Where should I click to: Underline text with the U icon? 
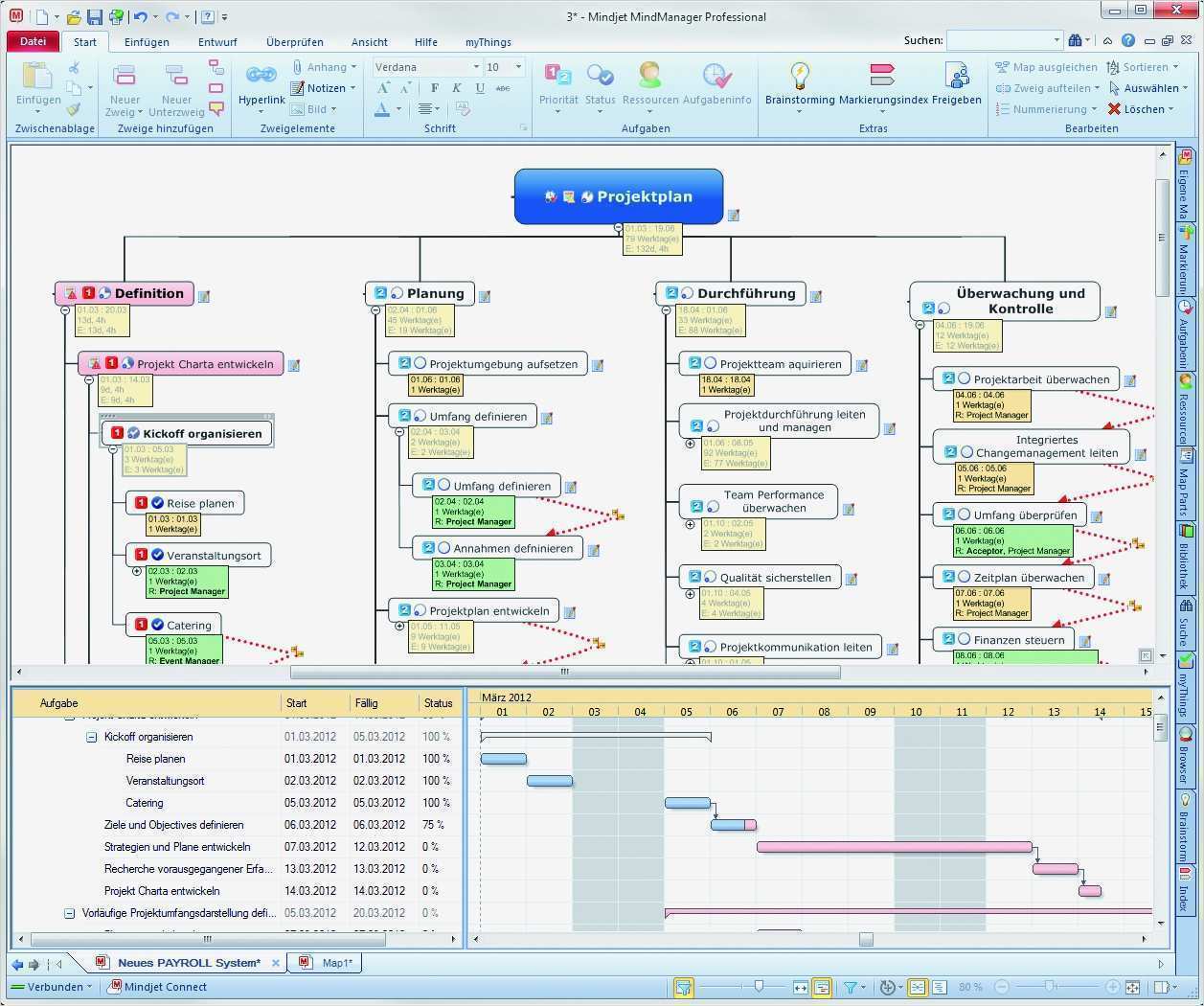[x=480, y=88]
